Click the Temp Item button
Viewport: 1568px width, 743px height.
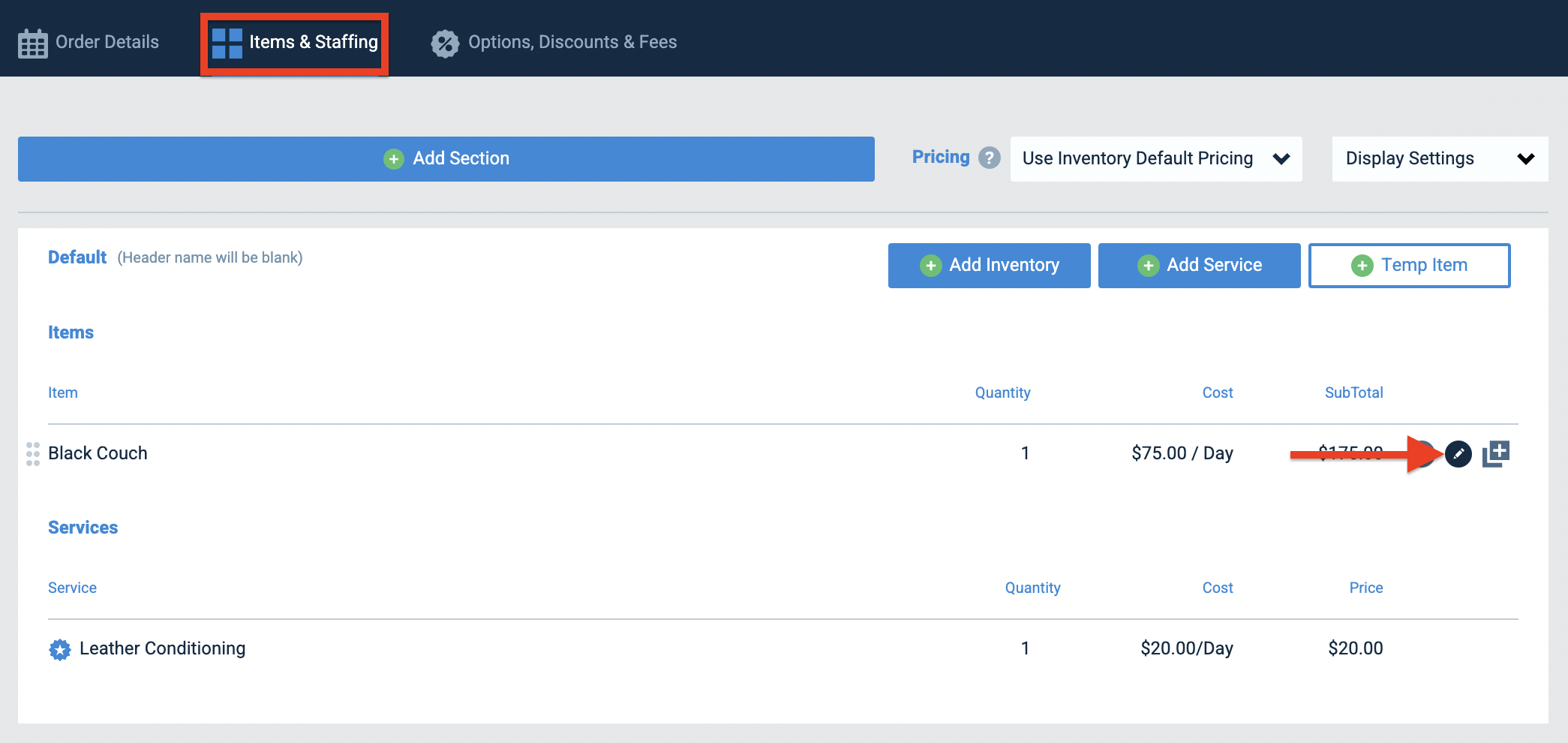click(1410, 265)
